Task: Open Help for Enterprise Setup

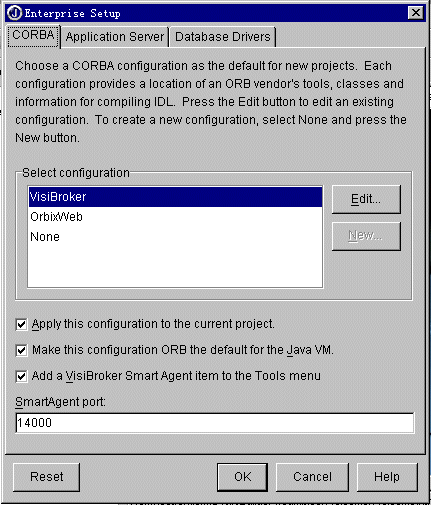Action: 387,477
